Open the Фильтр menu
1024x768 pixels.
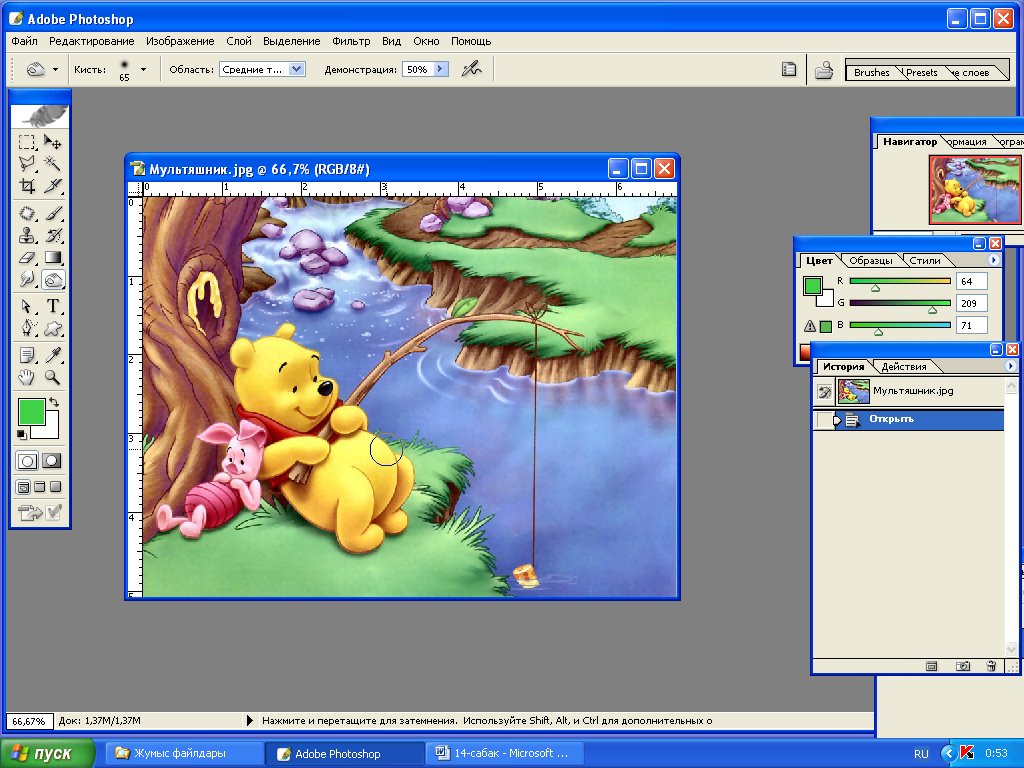click(351, 41)
